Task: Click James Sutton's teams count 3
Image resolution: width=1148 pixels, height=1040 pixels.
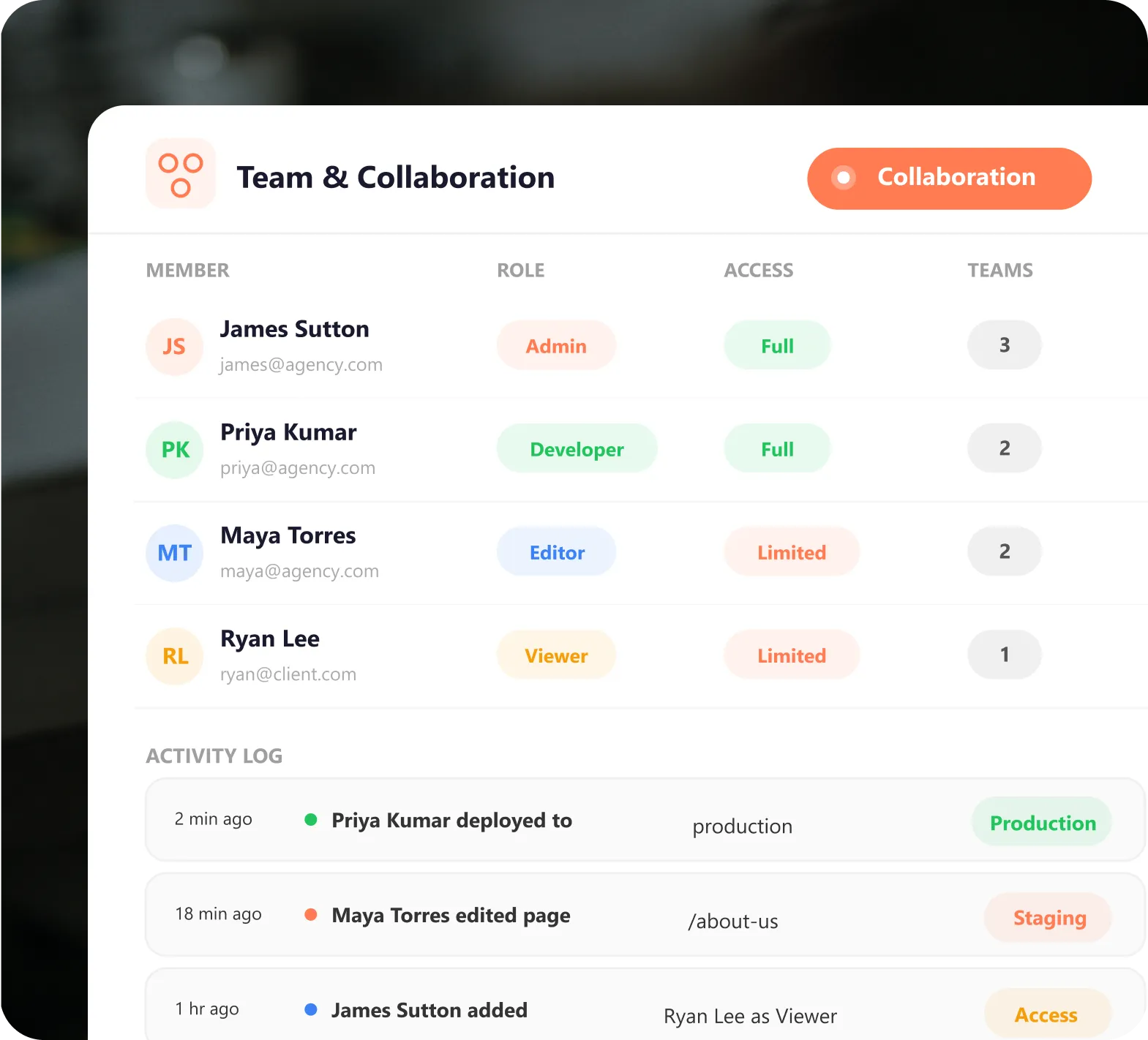Action: click(1005, 345)
